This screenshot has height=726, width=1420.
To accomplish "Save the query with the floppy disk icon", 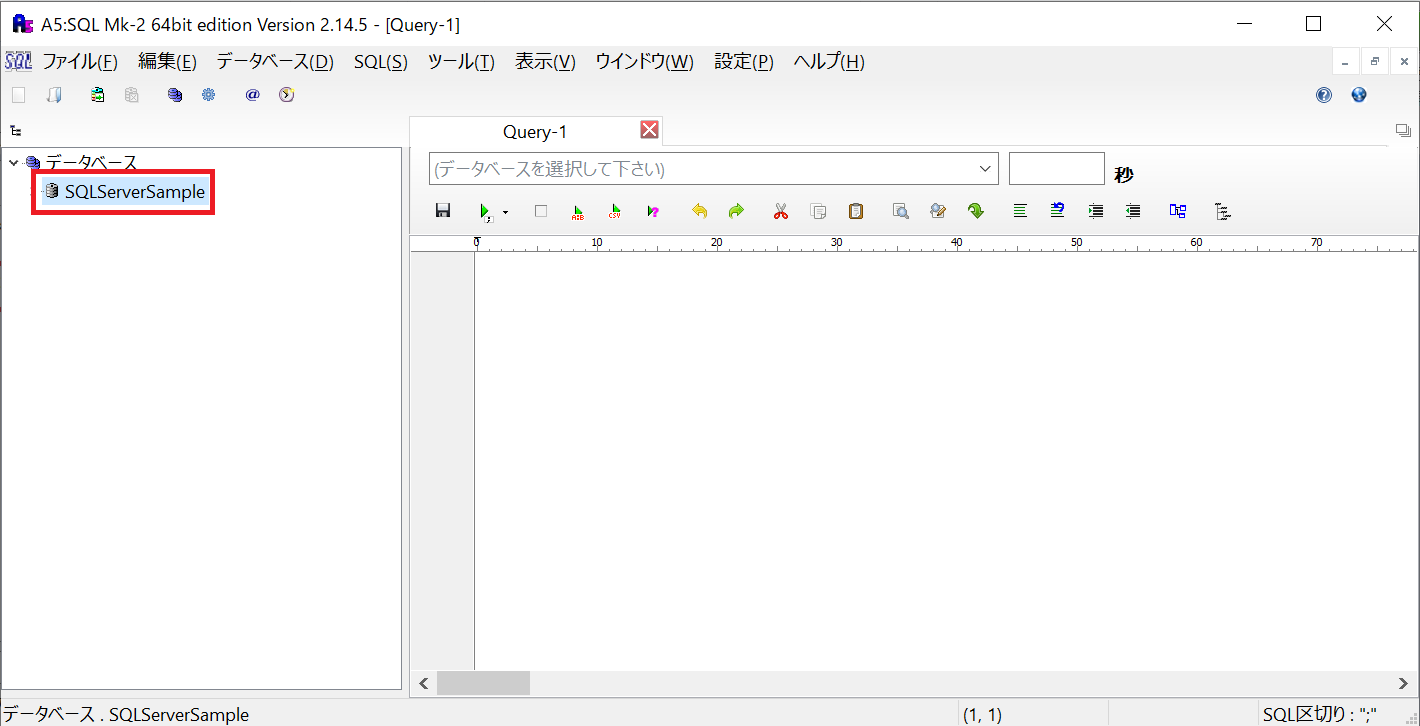I will click(x=443, y=211).
